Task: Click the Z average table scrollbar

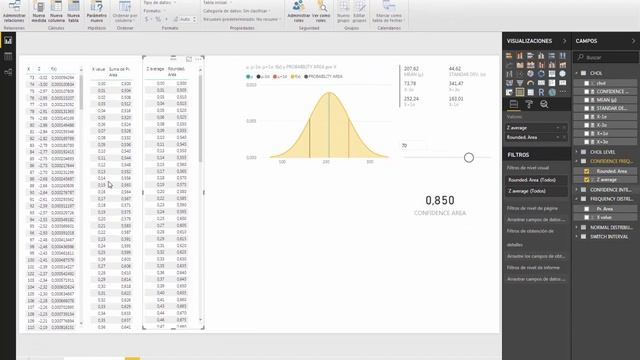Action: pos(200,118)
